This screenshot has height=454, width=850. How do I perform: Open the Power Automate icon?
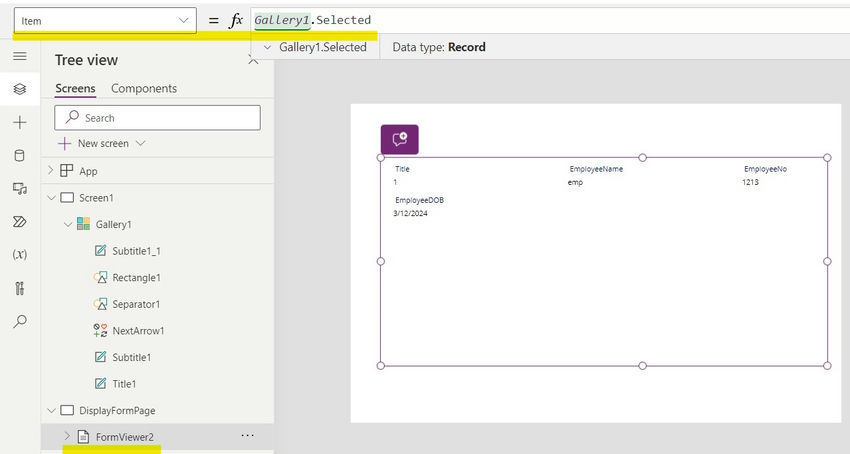coord(20,222)
